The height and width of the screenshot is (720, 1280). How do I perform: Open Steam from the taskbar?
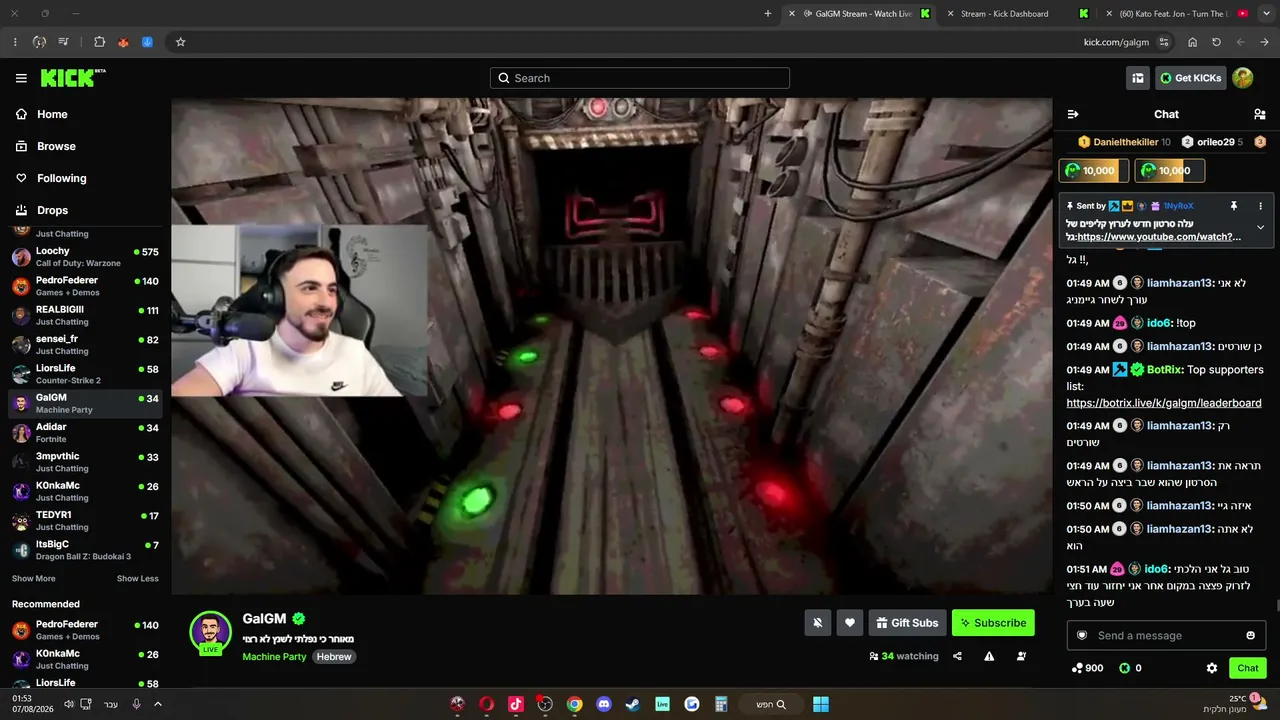click(633, 704)
